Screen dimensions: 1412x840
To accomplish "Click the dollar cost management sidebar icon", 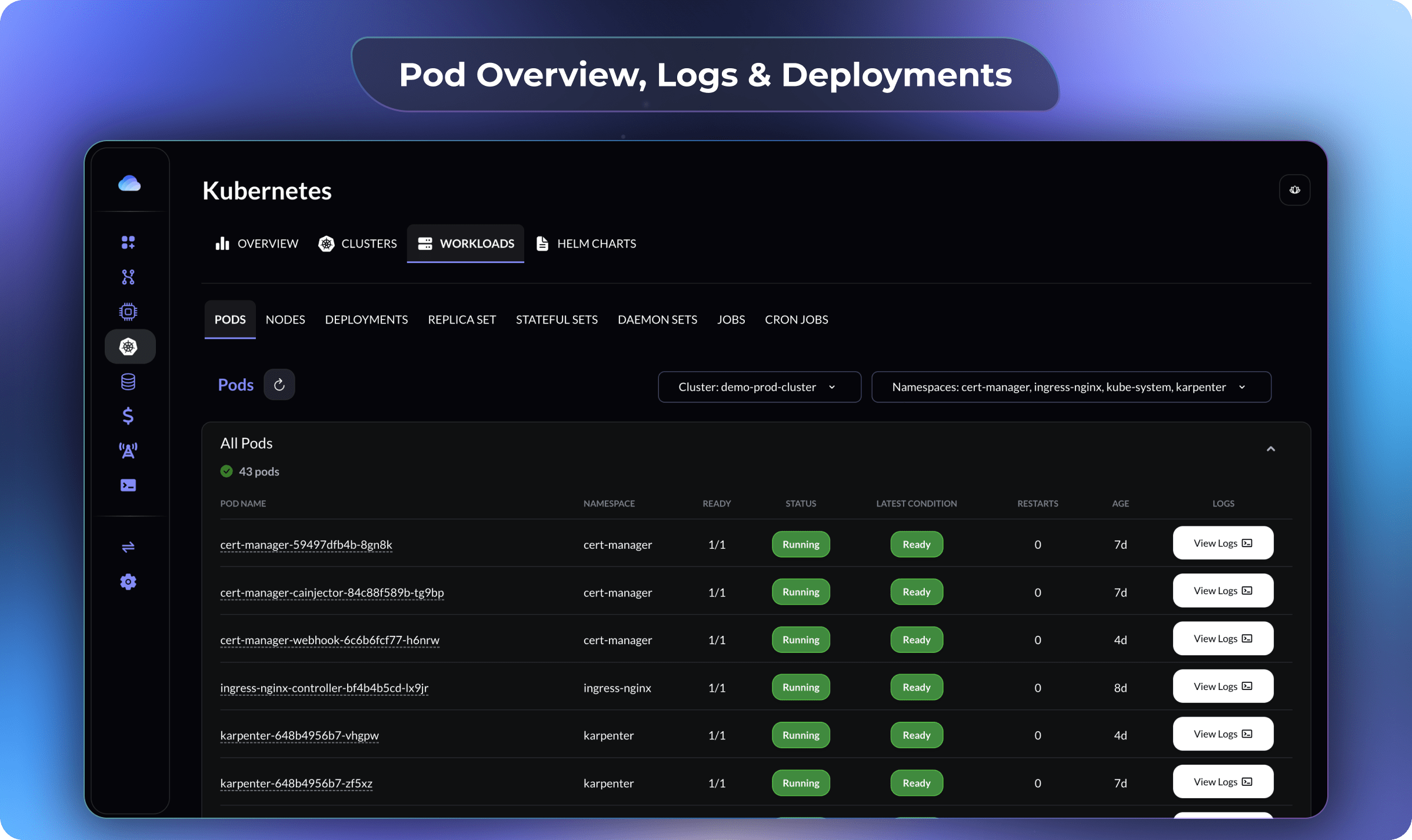I will pyautogui.click(x=128, y=416).
